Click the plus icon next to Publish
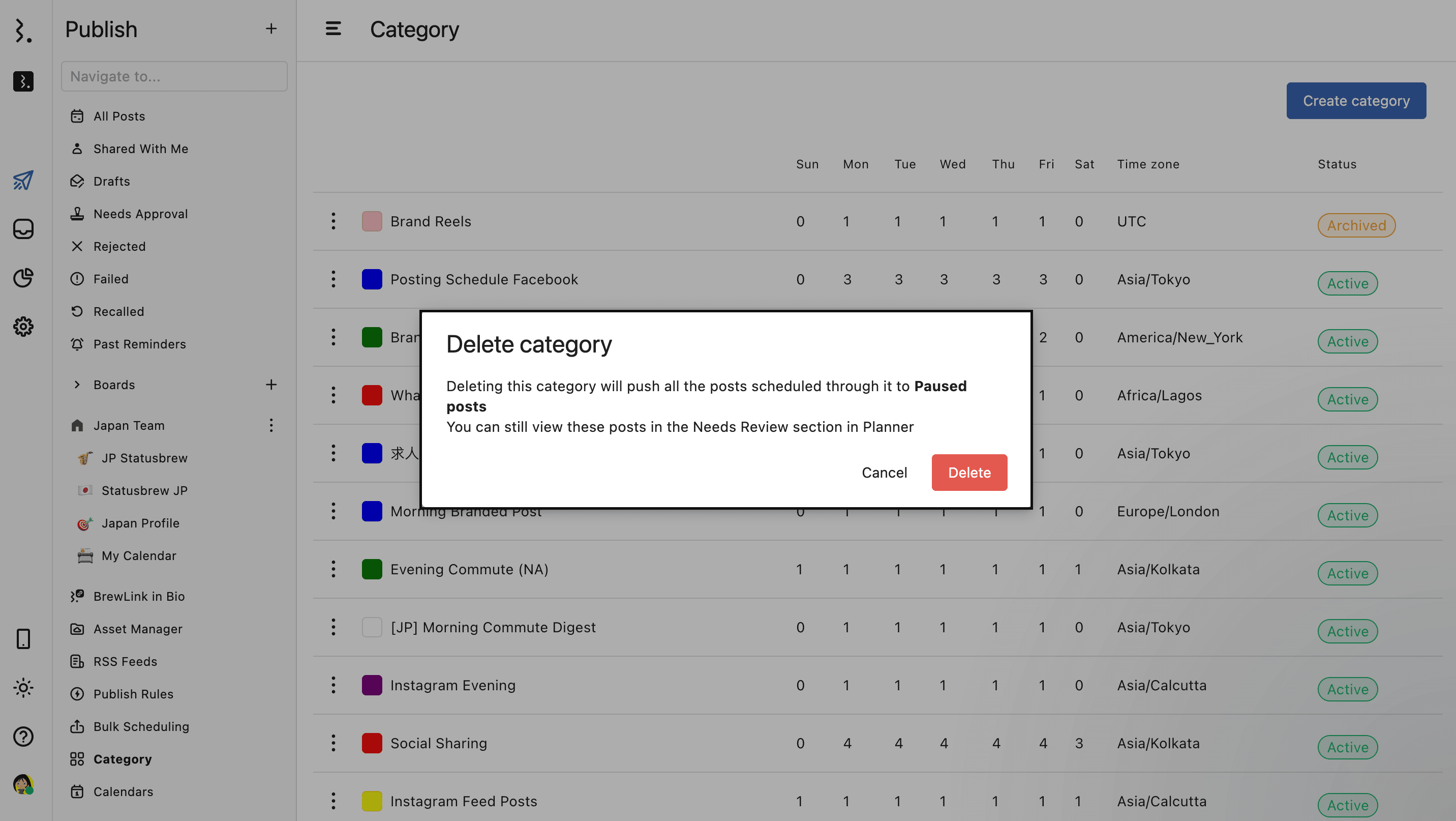The width and height of the screenshot is (1456, 821). point(271,29)
